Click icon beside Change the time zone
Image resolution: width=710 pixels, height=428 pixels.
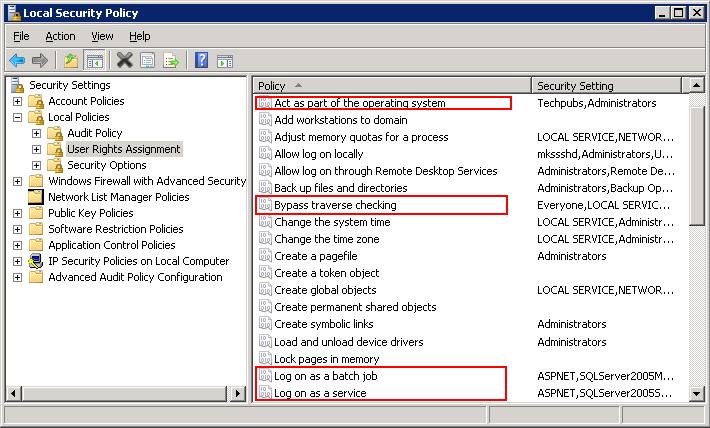(265, 239)
